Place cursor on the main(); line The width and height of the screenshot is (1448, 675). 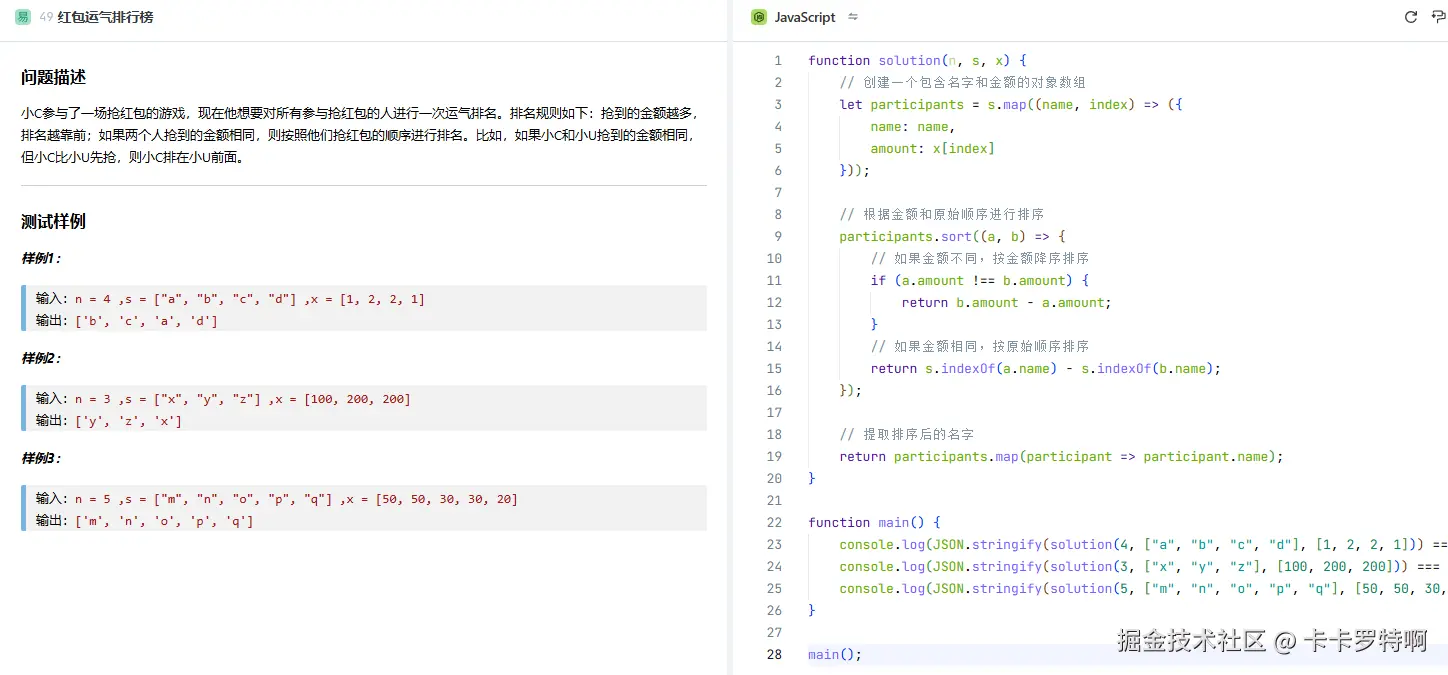click(835, 654)
